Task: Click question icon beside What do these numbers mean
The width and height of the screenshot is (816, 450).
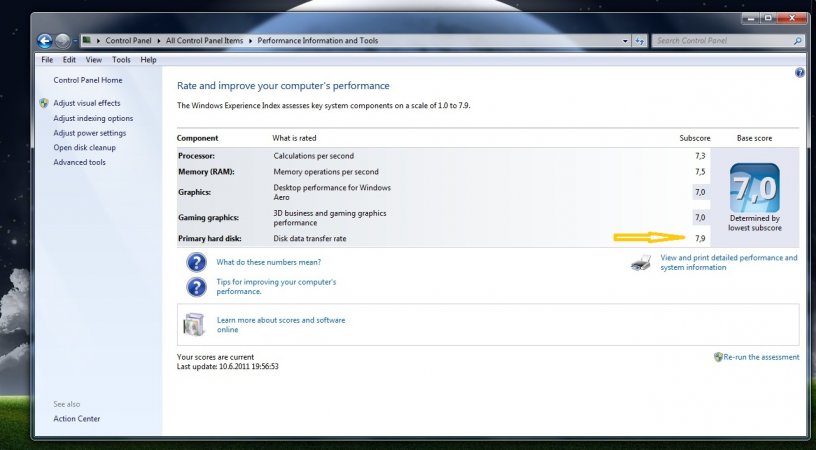Action: (196, 262)
